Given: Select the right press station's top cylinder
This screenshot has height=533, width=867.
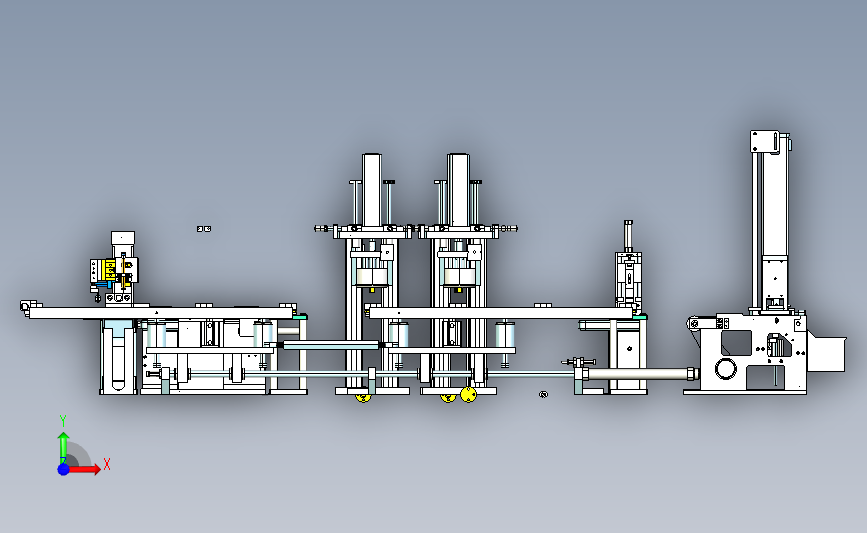Looking at the screenshot, I should coord(458,190).
